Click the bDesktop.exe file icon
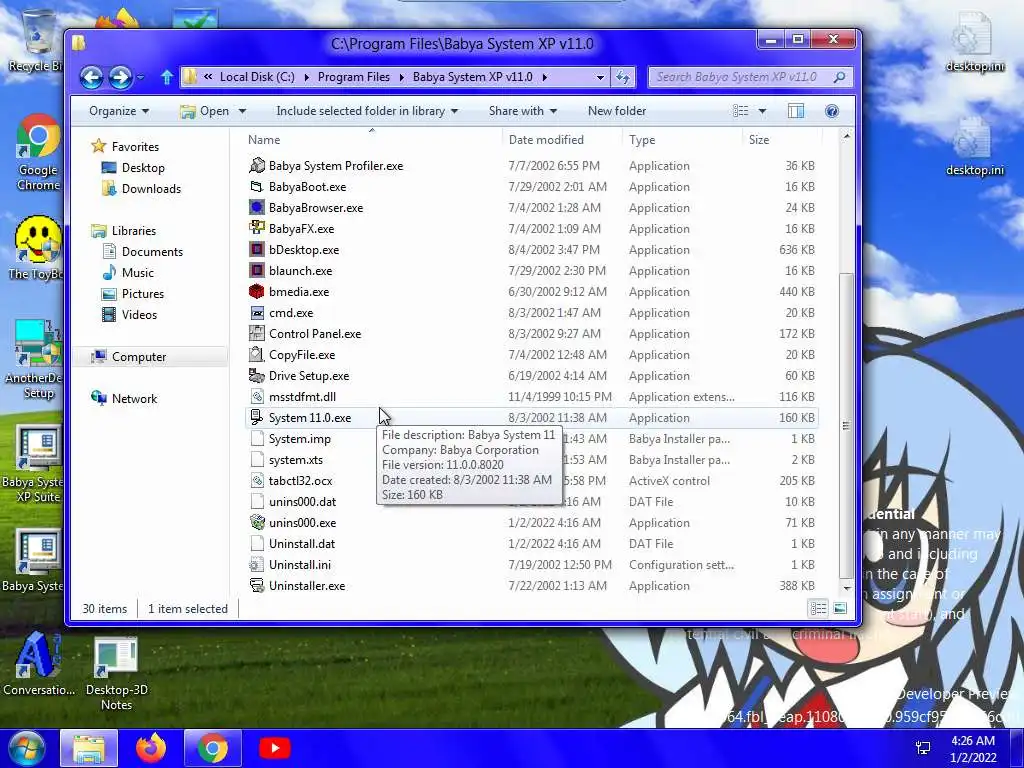Screen dimensions: 1024x768 pos(257,249)
